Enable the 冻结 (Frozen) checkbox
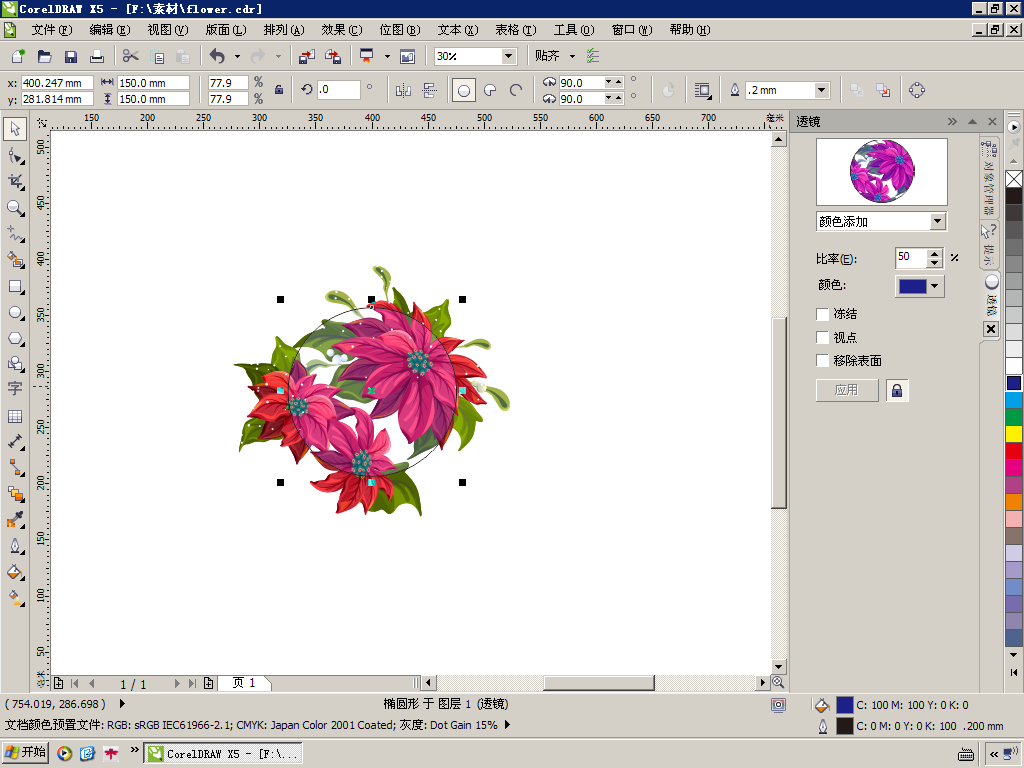The image size is (1024, 768). coord(823,314)
